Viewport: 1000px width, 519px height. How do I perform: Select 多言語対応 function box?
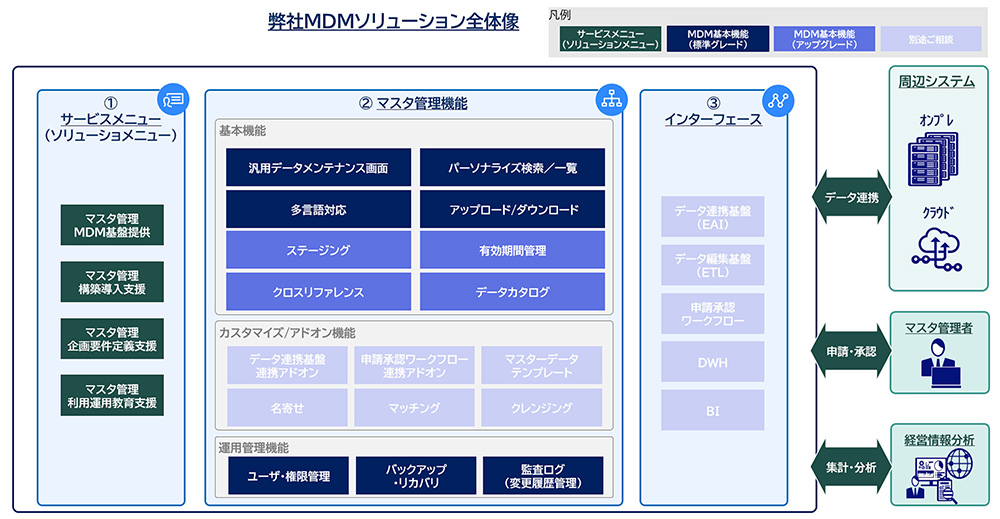coord(318,209)
